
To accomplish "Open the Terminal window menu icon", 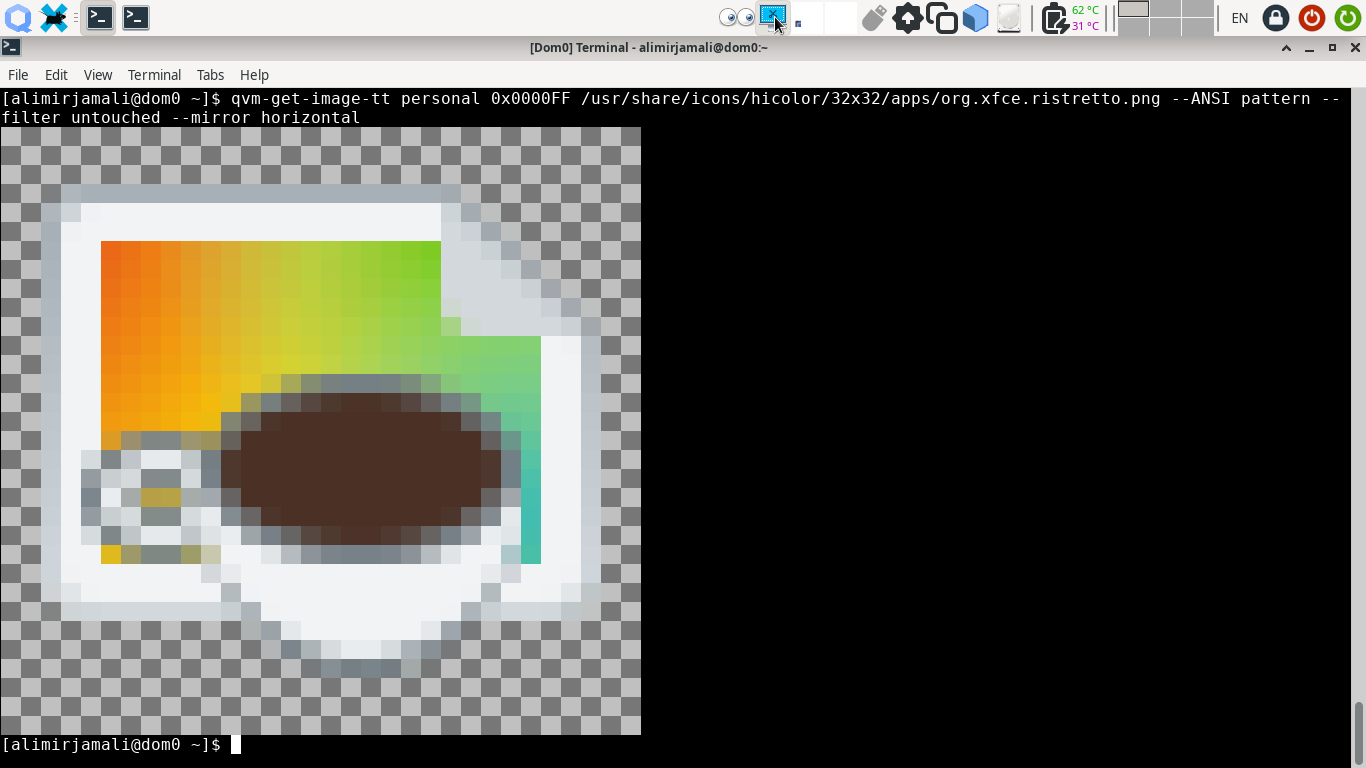I will 10,47.
